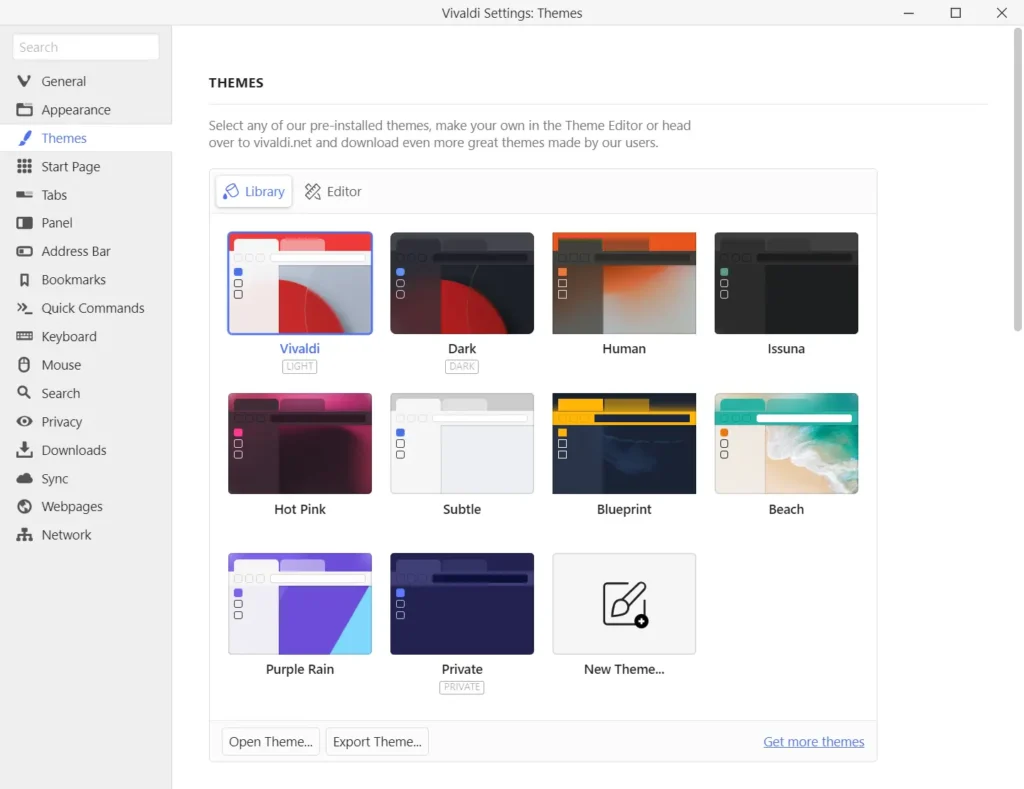Image resolution: width=1024 pixels, height=789 pixels.
Task: Click the New Theme edit-plus icon
Action: tap(625, 604)
